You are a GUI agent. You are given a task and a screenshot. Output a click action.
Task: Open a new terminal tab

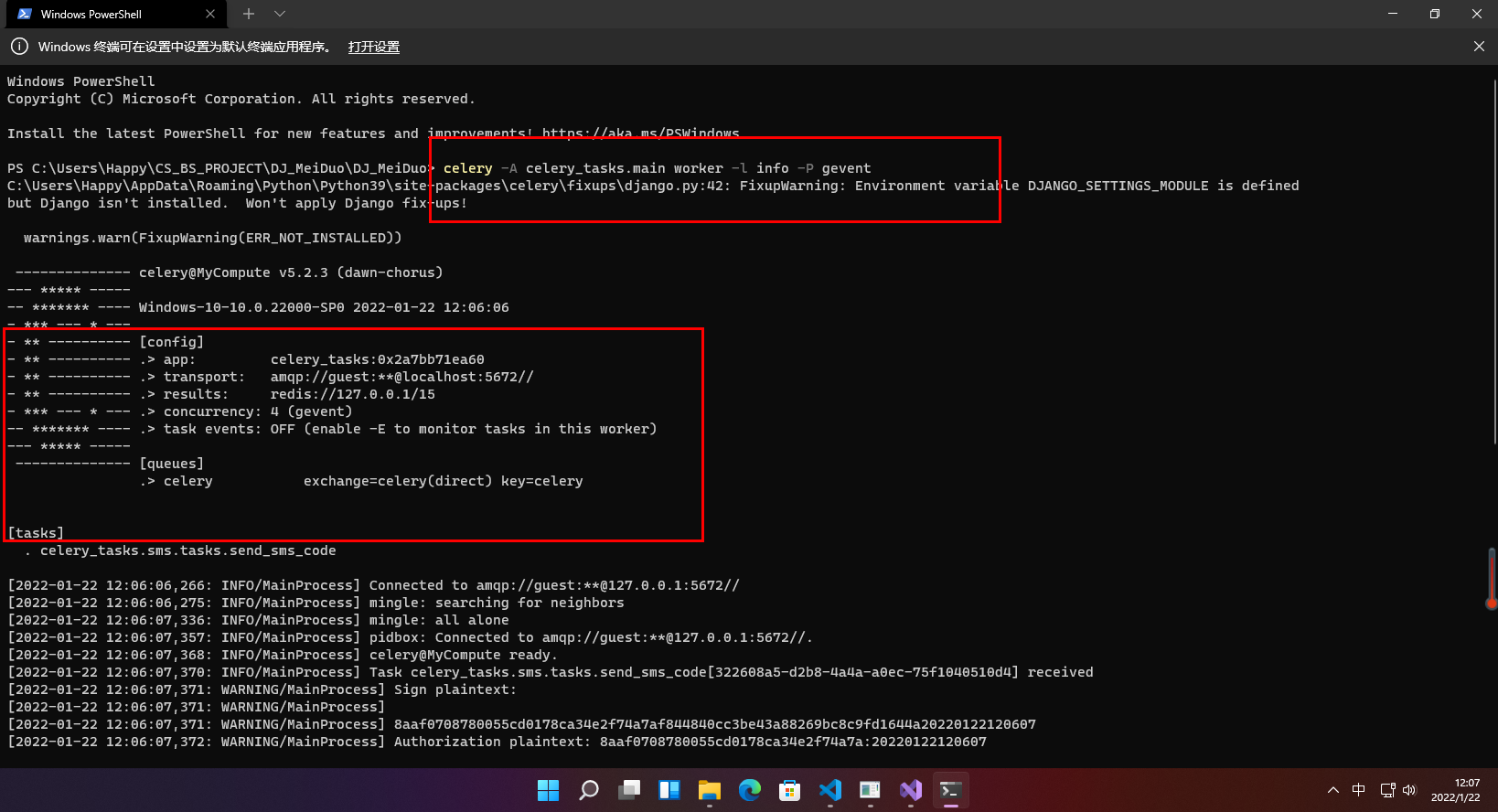(x=249, y=14)
